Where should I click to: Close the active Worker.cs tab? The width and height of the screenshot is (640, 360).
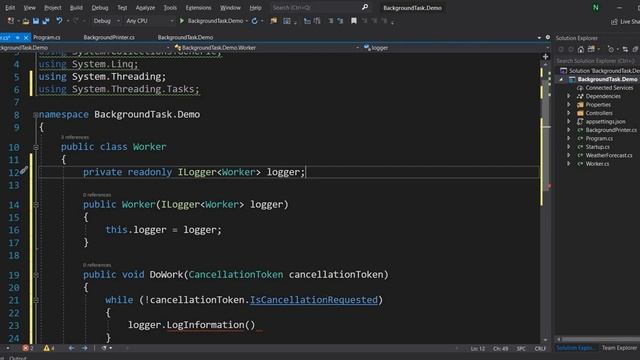click(x=26, y=38)
